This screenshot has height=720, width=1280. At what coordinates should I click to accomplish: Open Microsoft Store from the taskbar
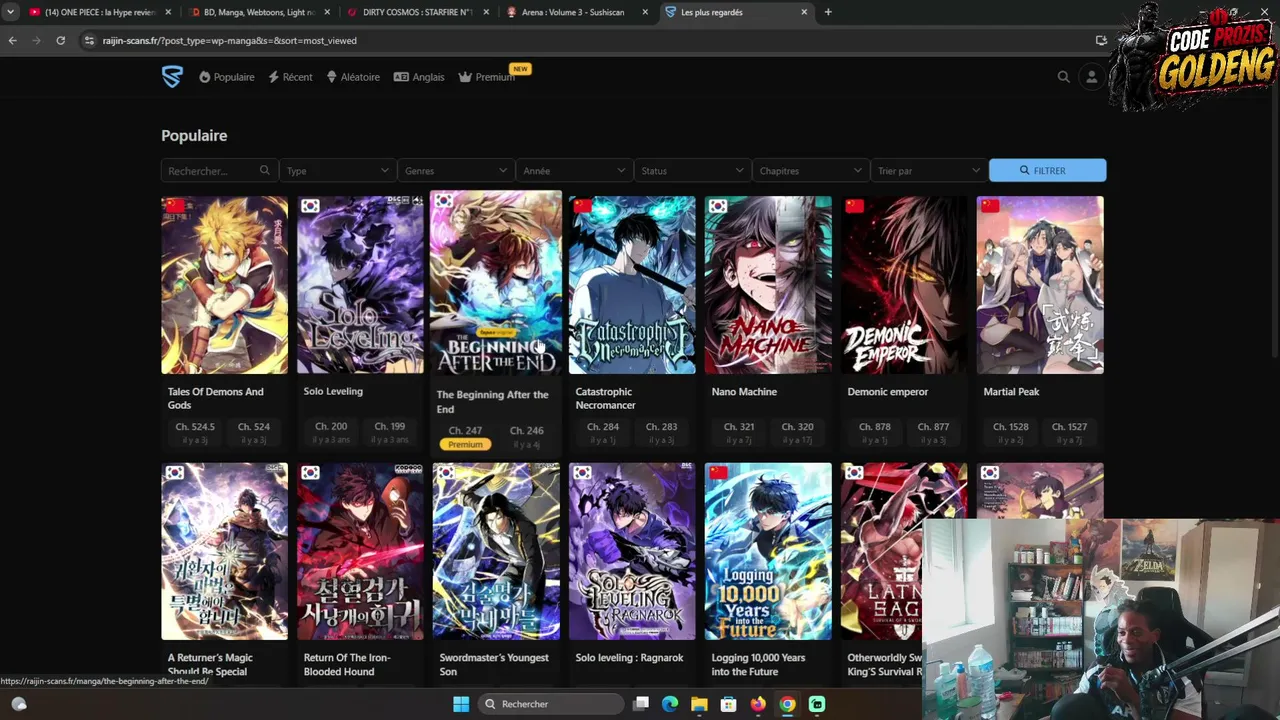click(729, 704)
